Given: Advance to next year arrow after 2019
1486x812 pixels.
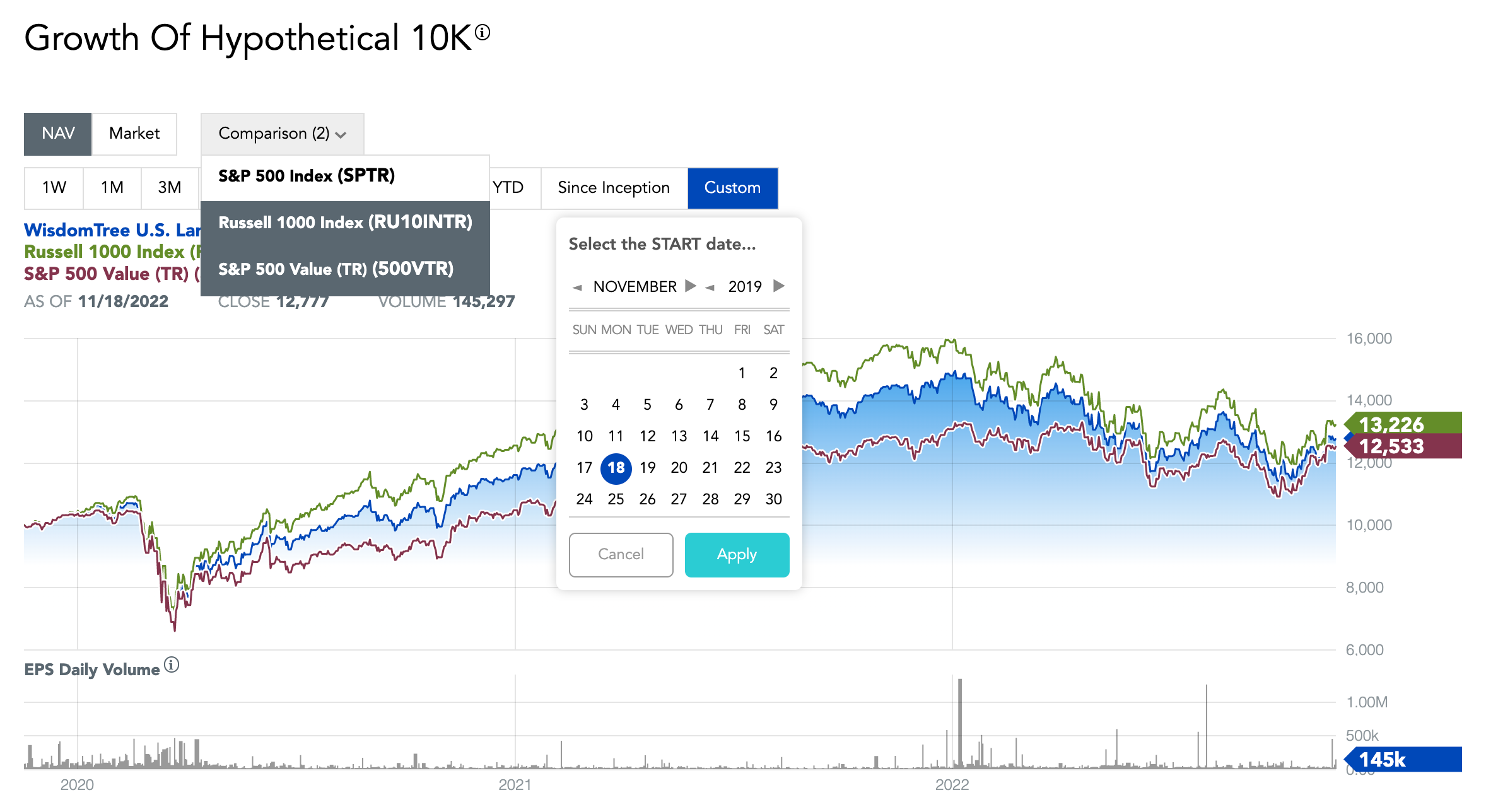Looking at the screenshot, I should tap(779, 286).
